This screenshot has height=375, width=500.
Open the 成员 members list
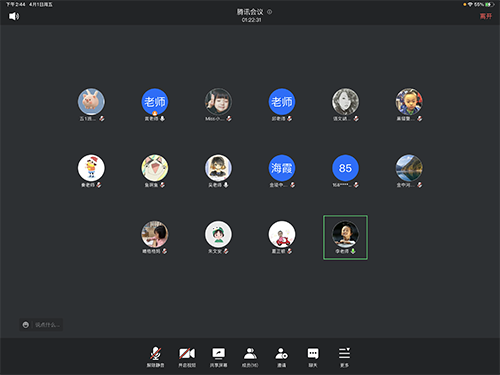tap(250, 357)
